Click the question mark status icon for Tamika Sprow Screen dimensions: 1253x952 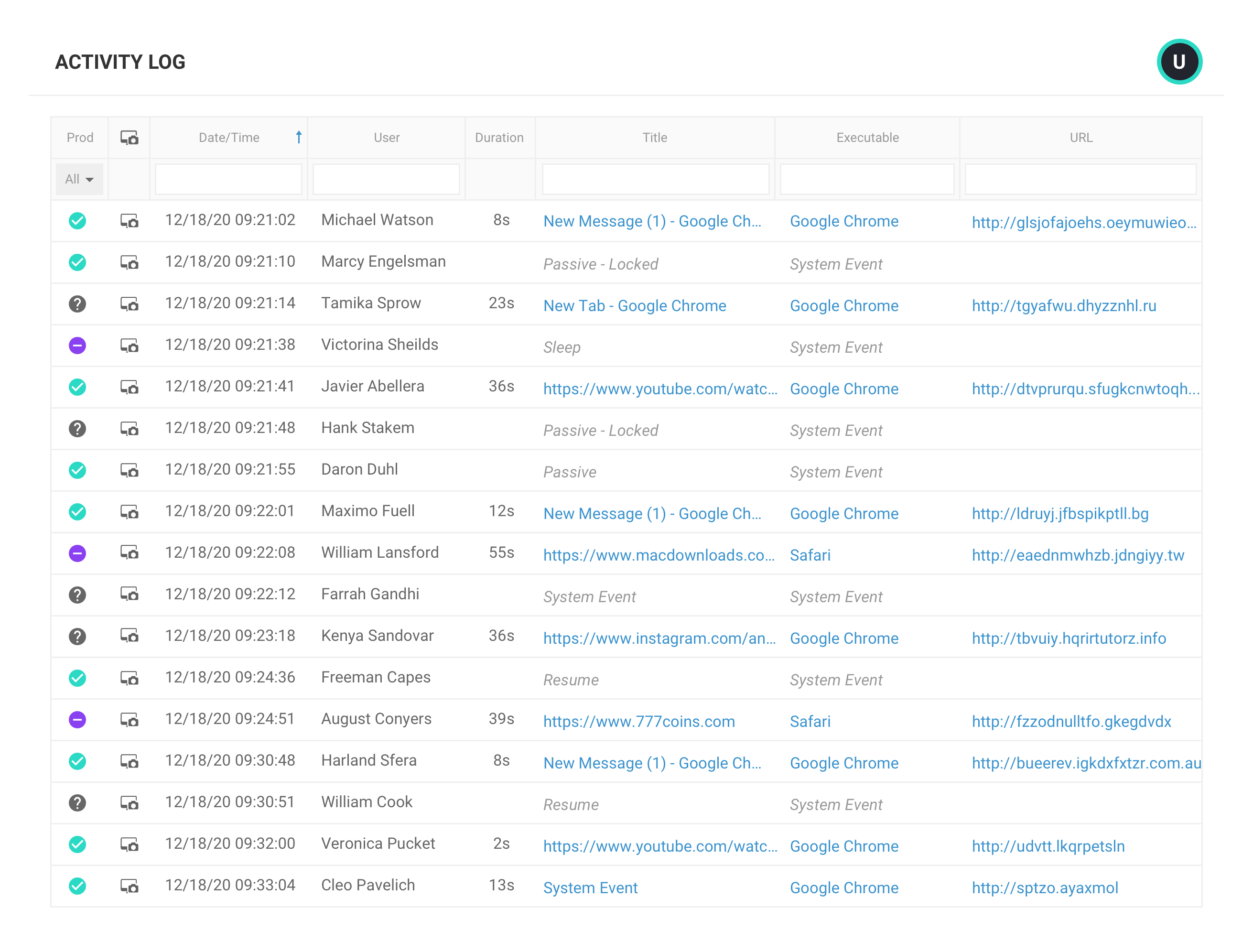(x=77, y=304)
